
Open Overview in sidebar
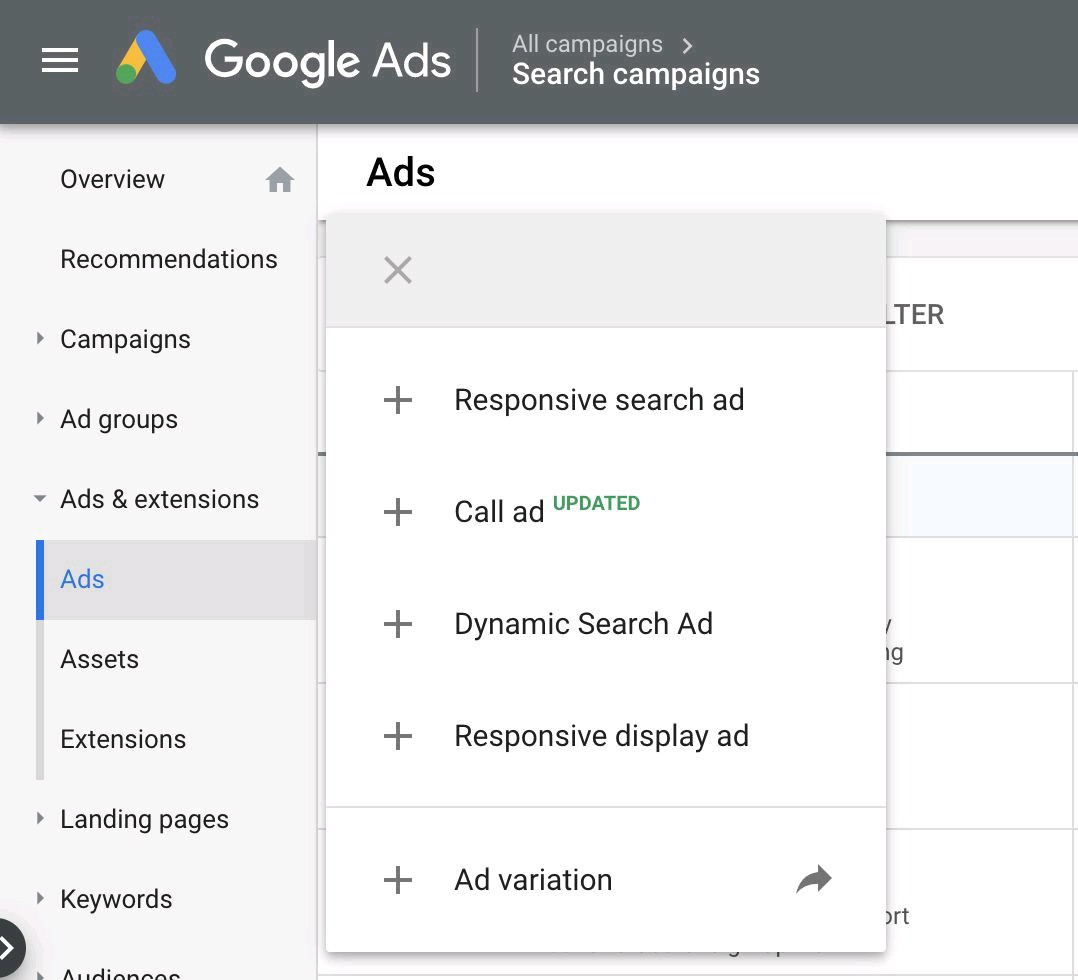coord(113,179)
